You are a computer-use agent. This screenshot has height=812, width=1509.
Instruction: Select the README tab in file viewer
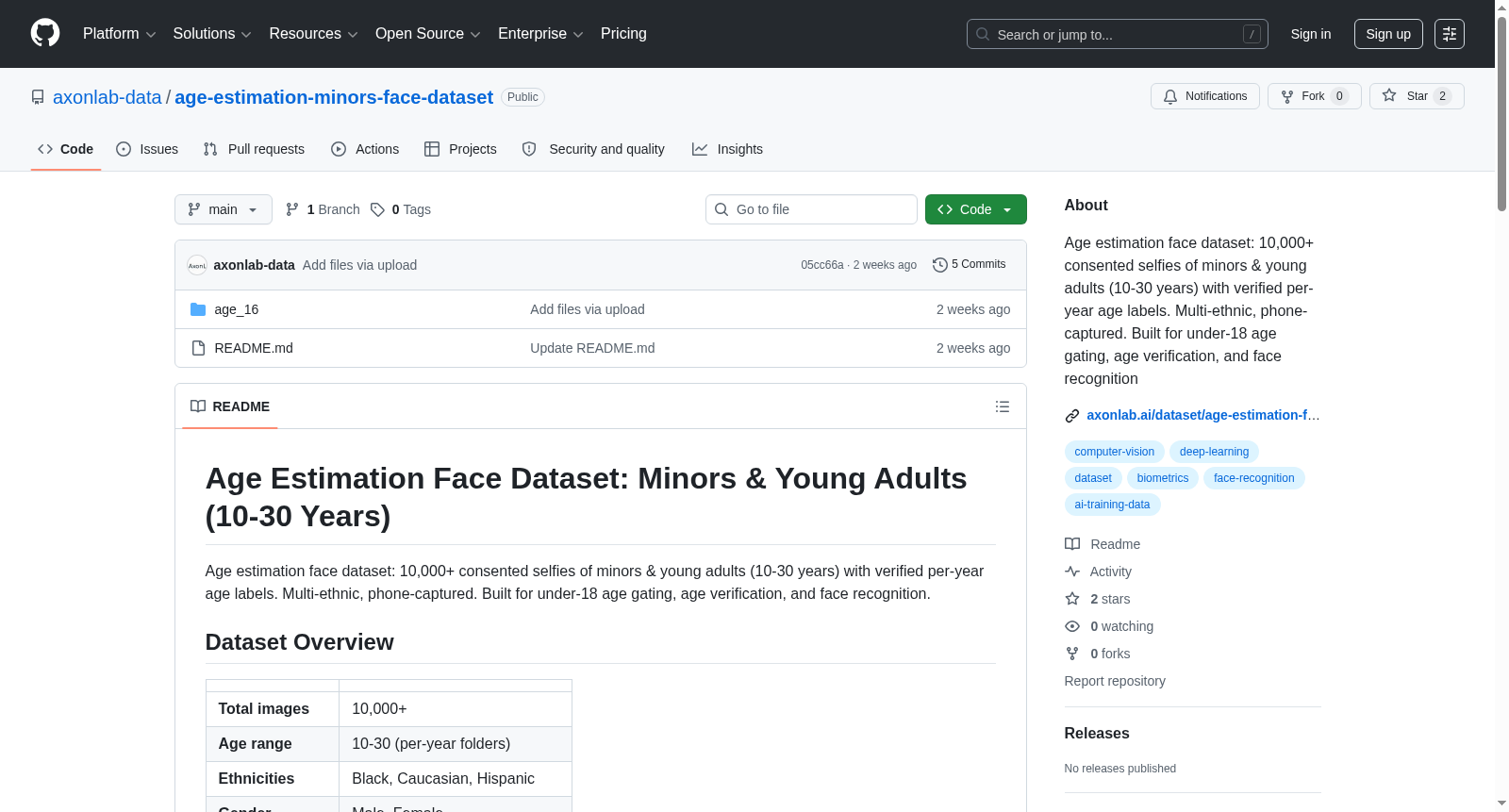[x=230, y=406]
